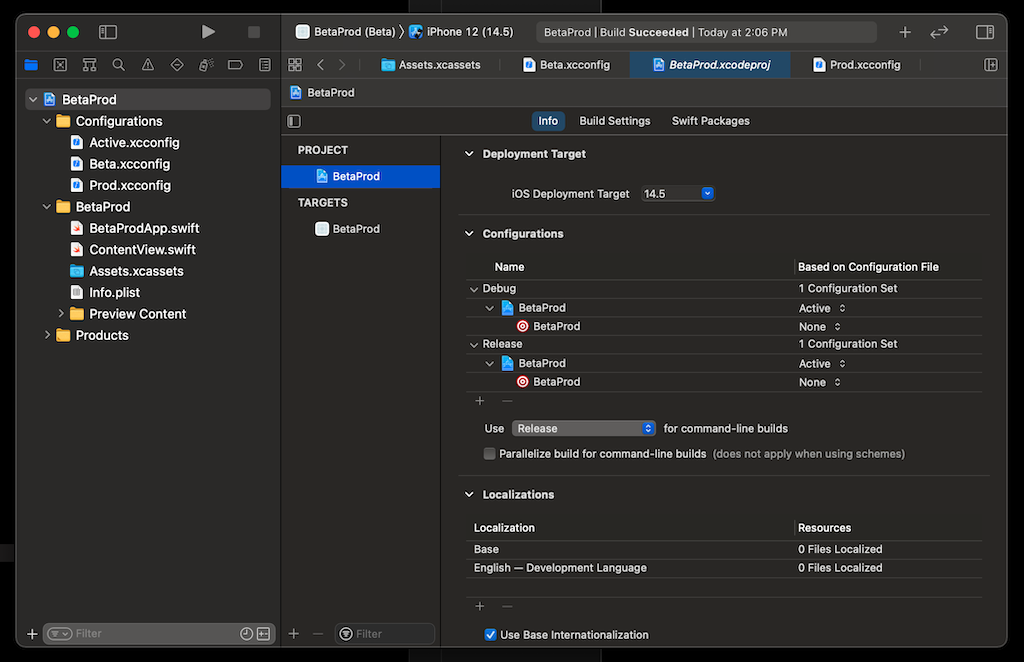This screenshot has height=662, width=1024.
Task: Switch to the Swift Packages tab
Action: click(x=711, y=121)
